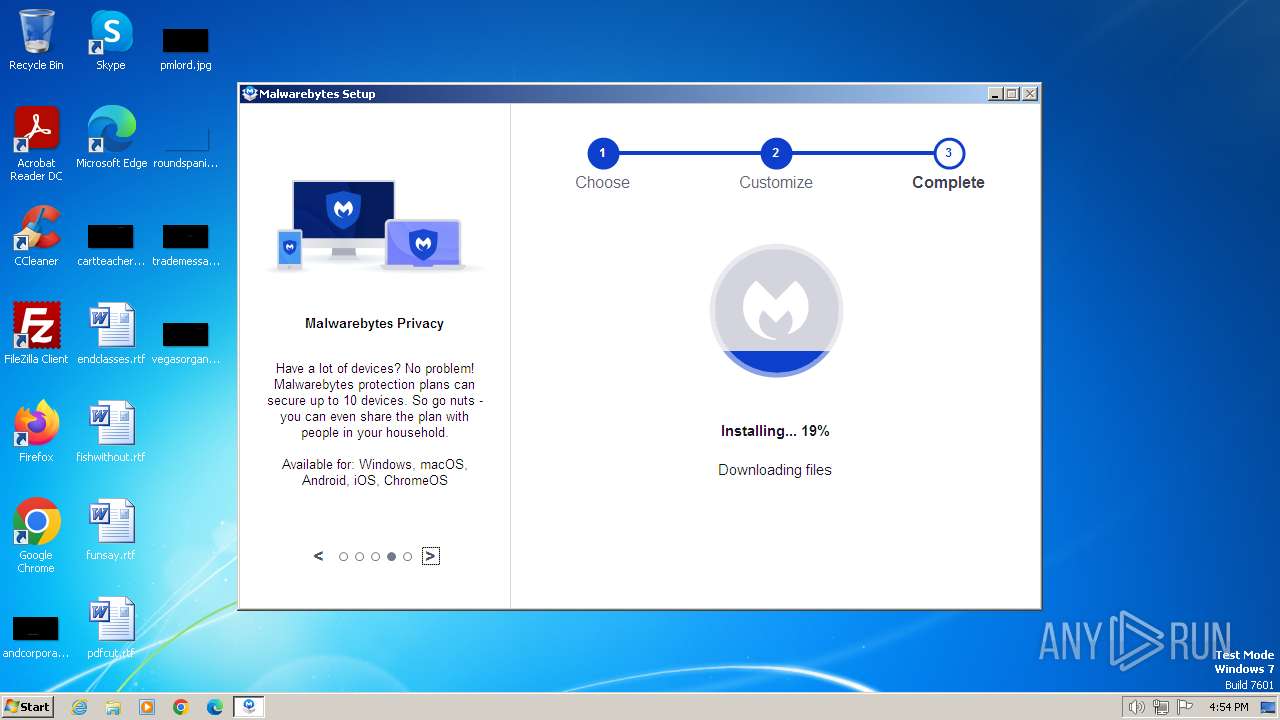Launch Microsoft Edge desktop shortcut

(111, 137)
